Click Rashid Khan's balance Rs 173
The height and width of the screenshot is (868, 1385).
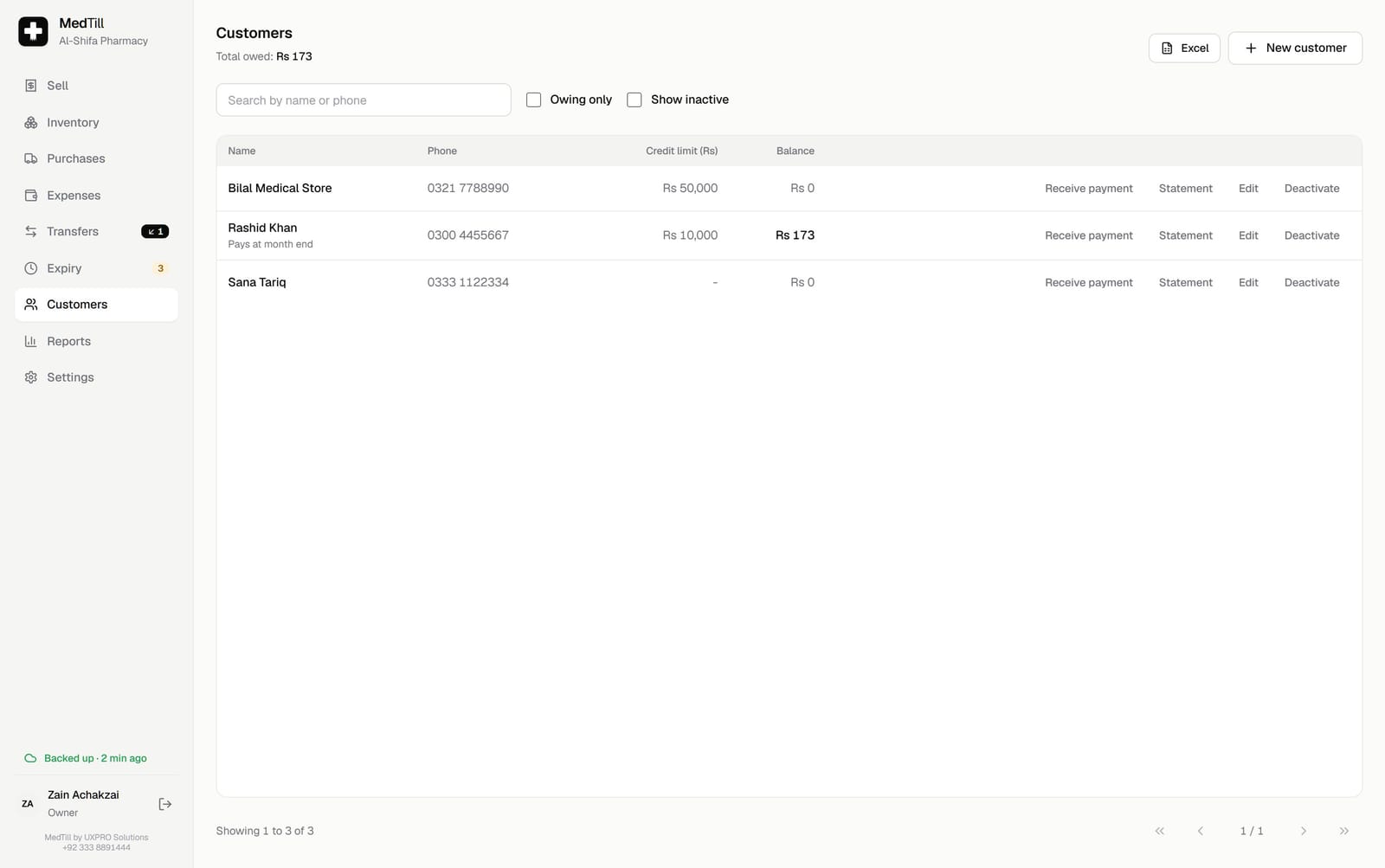coord(795,235)
